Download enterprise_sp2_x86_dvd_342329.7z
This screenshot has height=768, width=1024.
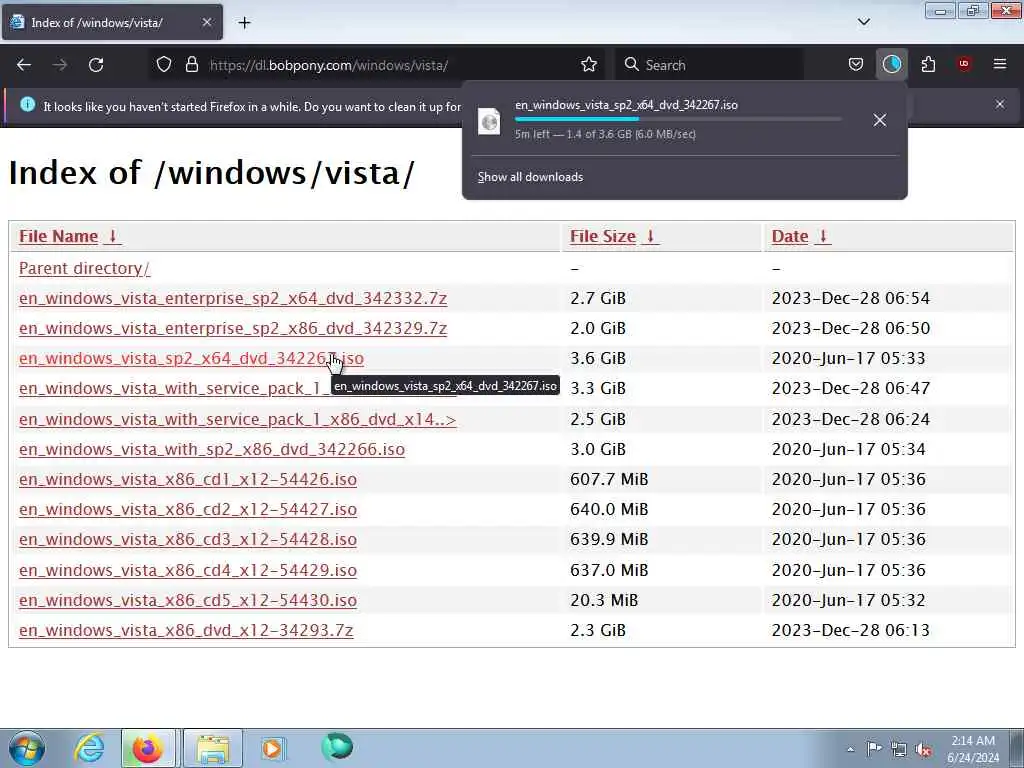pyautogui.click(x=233, y=328)
